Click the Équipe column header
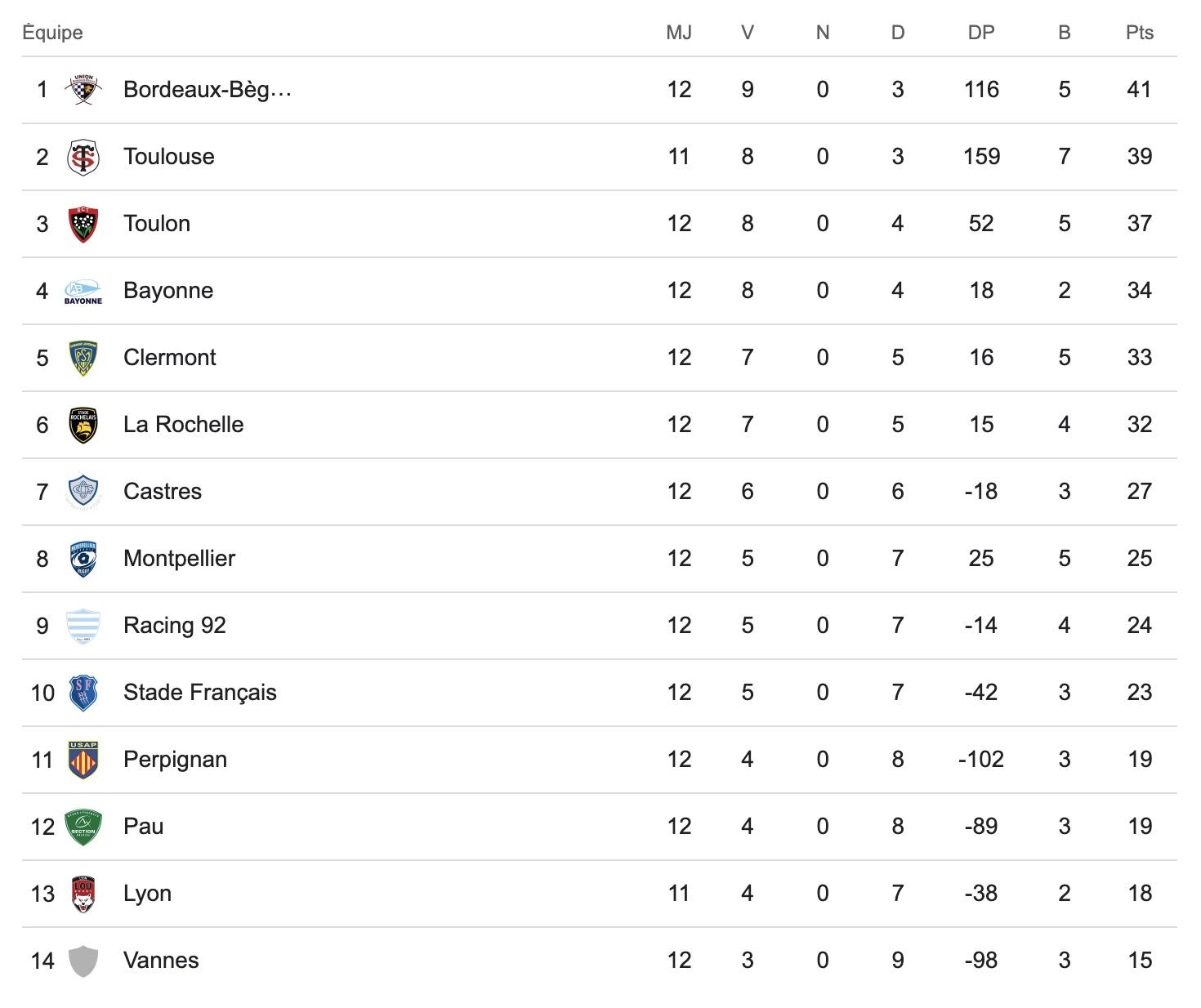Viewport: 1201px width, 1008px height. 53,33
